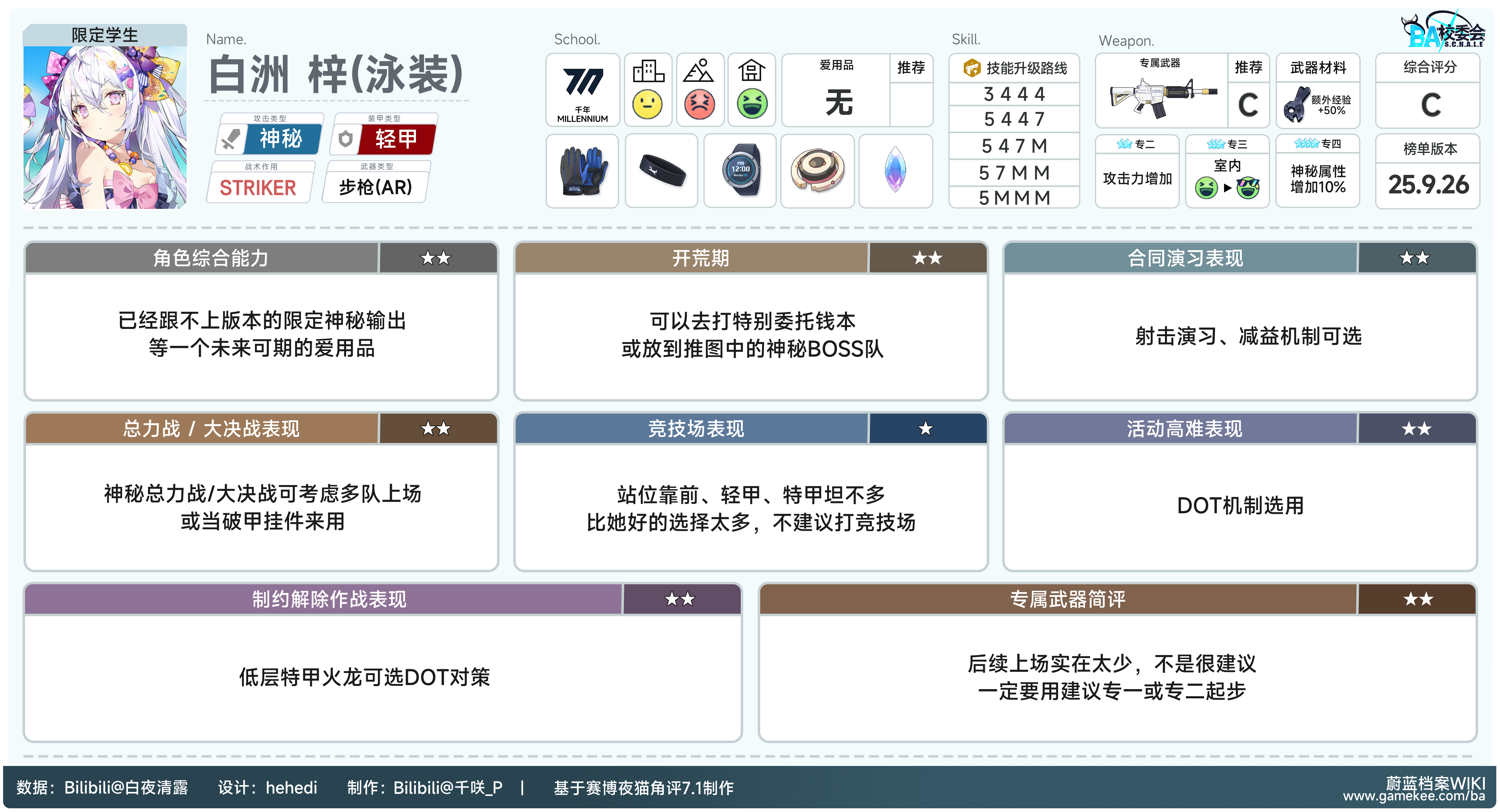
Task: Click the angry red face terrain icon
Action: point(700,105)
